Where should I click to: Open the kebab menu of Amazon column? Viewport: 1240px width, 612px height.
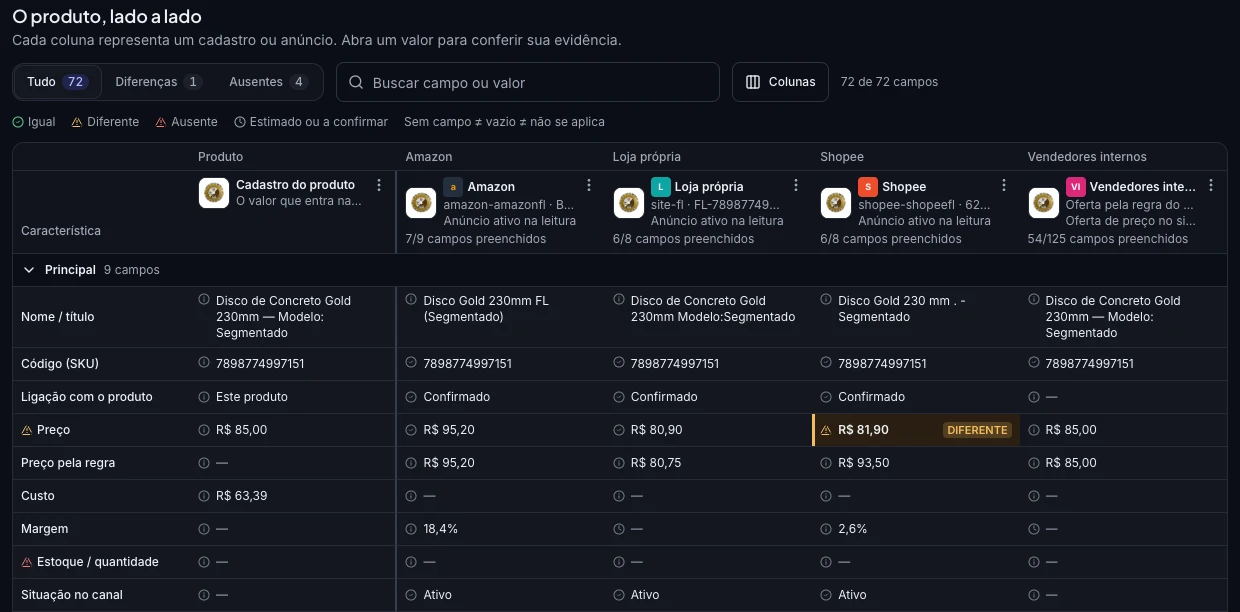point(589,185)
